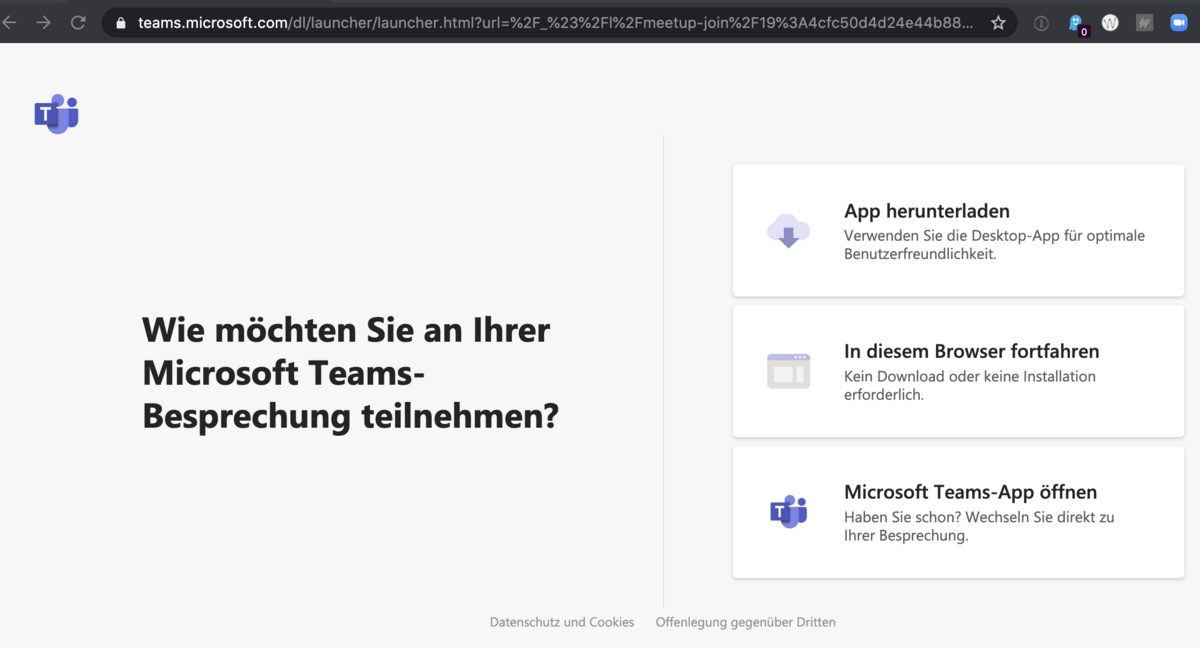Go forward in browser history

point(43,23)
